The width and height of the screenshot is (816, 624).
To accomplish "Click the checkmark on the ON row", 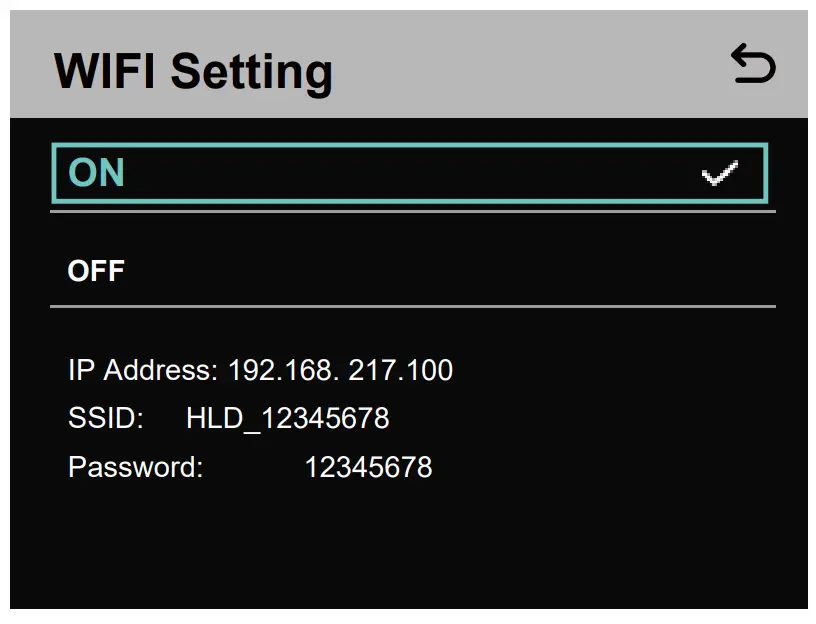I will coord(718,174).
